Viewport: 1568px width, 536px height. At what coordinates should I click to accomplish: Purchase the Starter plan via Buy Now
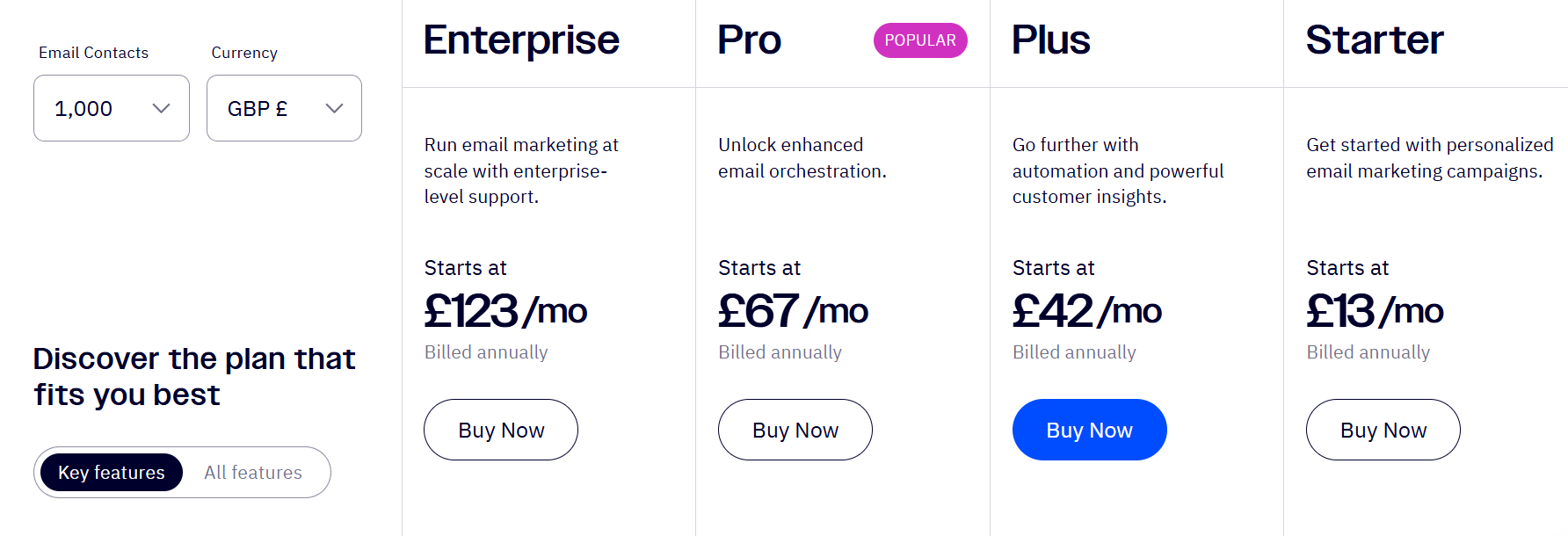[x=1383, y=430]
